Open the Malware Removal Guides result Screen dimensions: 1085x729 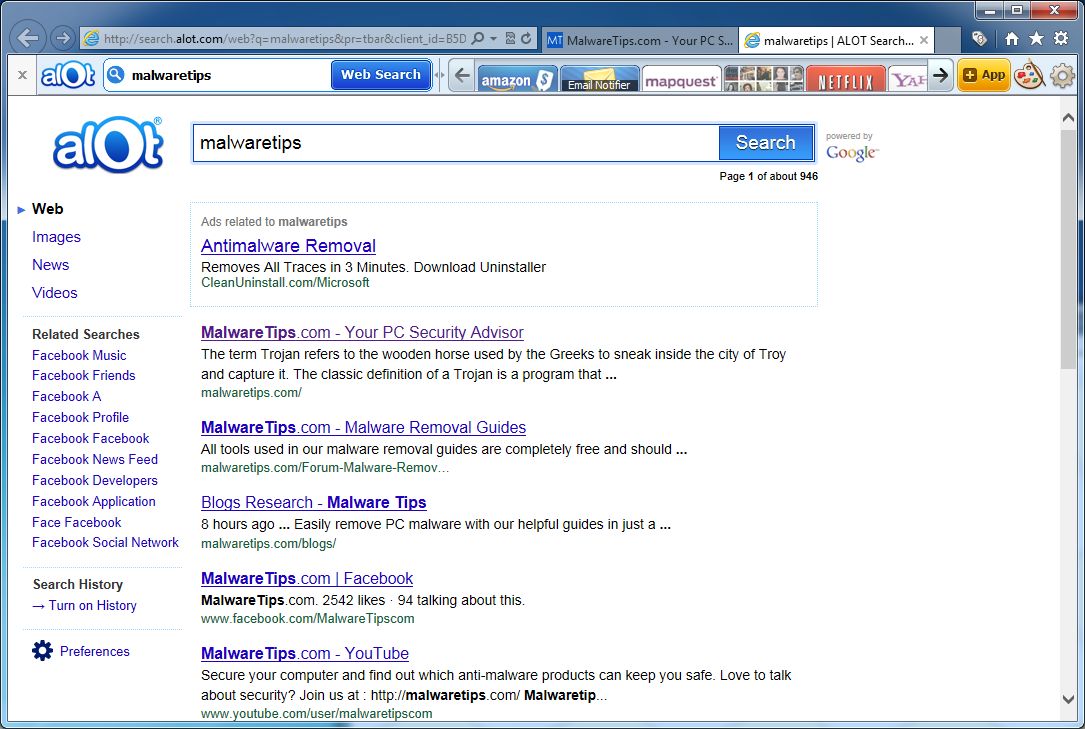coord(363,427)
